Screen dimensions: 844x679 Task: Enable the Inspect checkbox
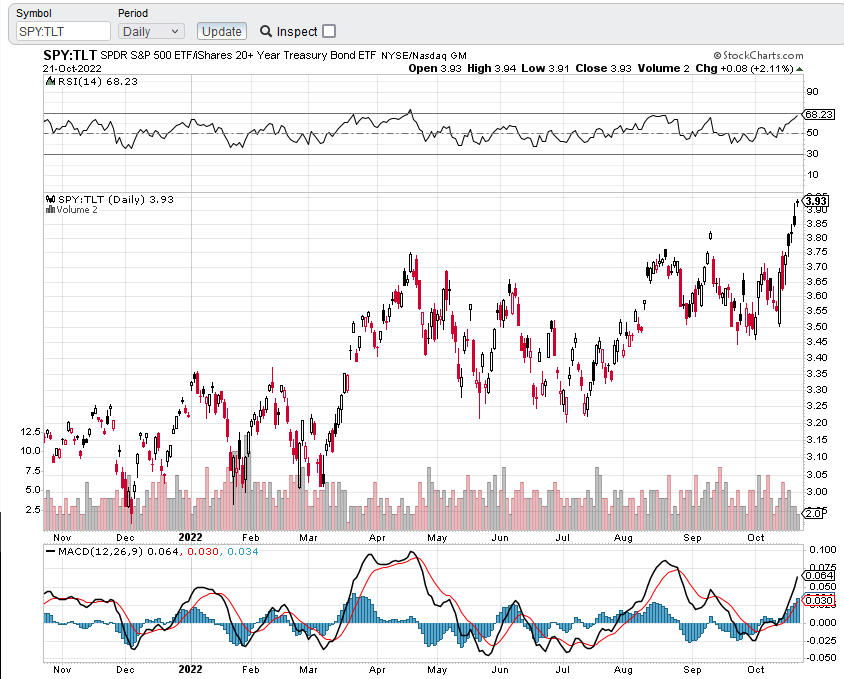pos(329,31)
